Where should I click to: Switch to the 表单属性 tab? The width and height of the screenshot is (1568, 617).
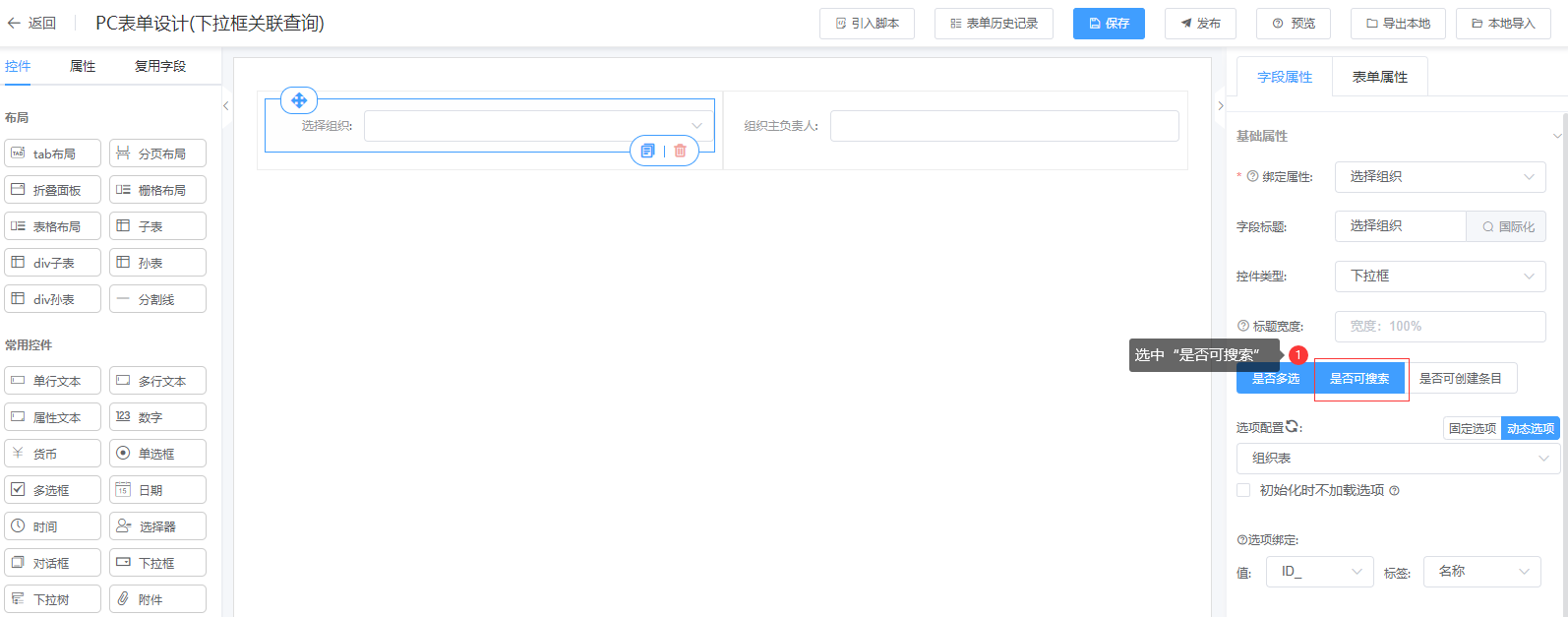(x=1380, y=77)
